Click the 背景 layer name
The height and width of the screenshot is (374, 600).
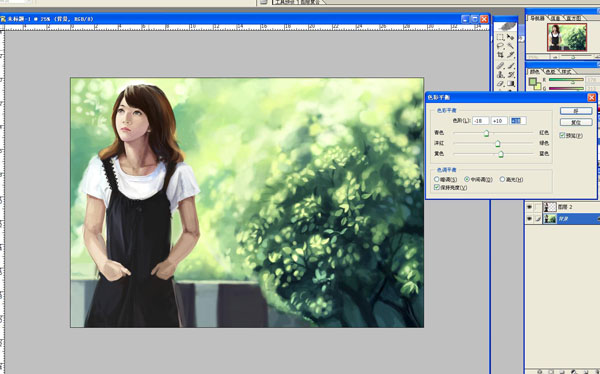[562, 219]
